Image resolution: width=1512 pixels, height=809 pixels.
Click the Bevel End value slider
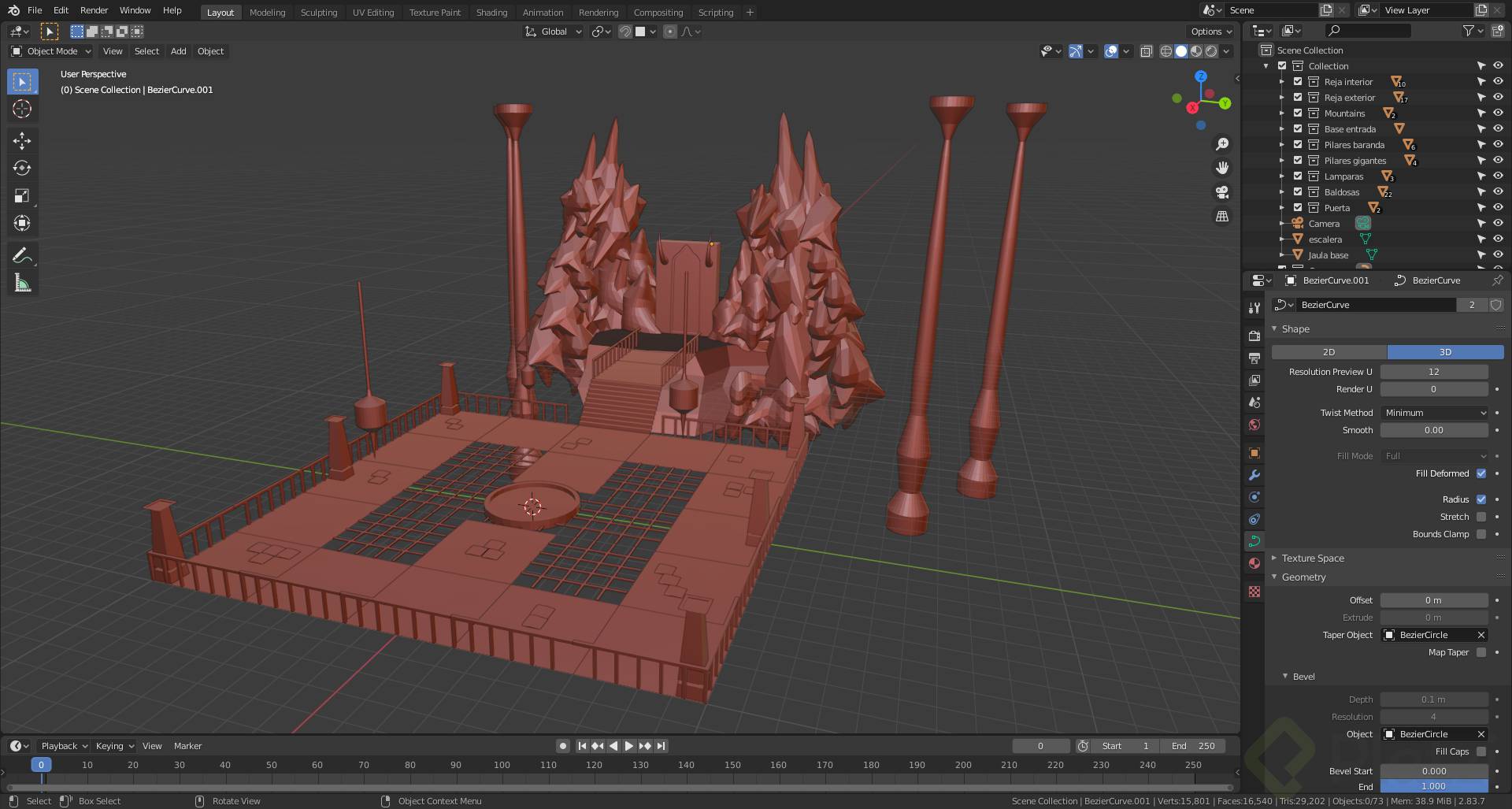pyautogui.click(x=1433, y=786)
